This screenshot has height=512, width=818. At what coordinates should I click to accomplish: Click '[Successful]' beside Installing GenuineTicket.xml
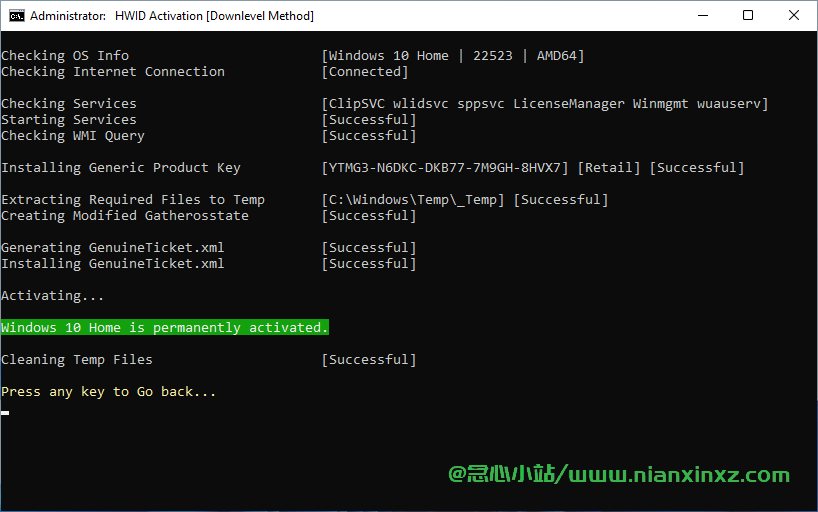coord(369,264)
